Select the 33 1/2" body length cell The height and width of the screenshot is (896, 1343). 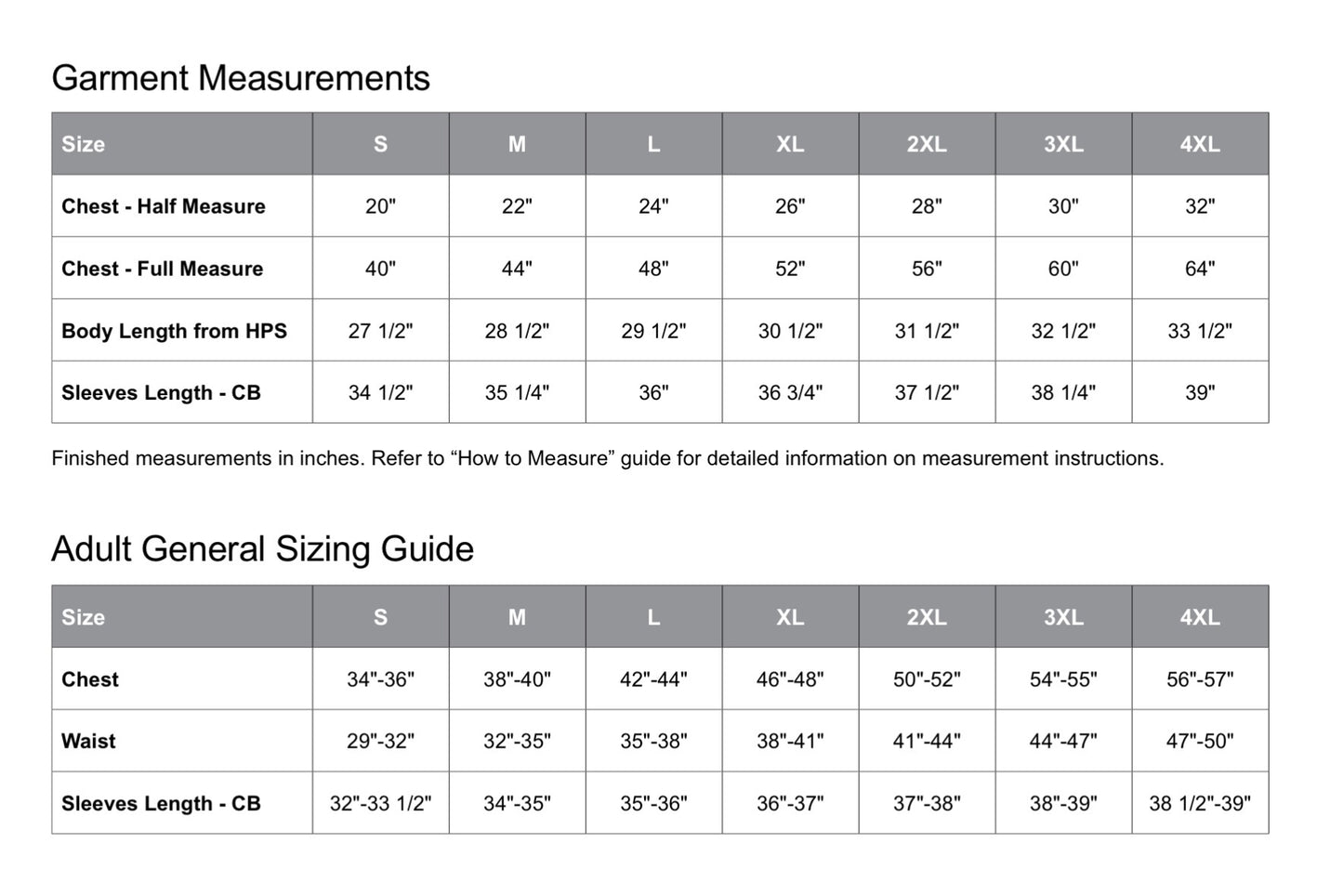(x=1200, y=331)
